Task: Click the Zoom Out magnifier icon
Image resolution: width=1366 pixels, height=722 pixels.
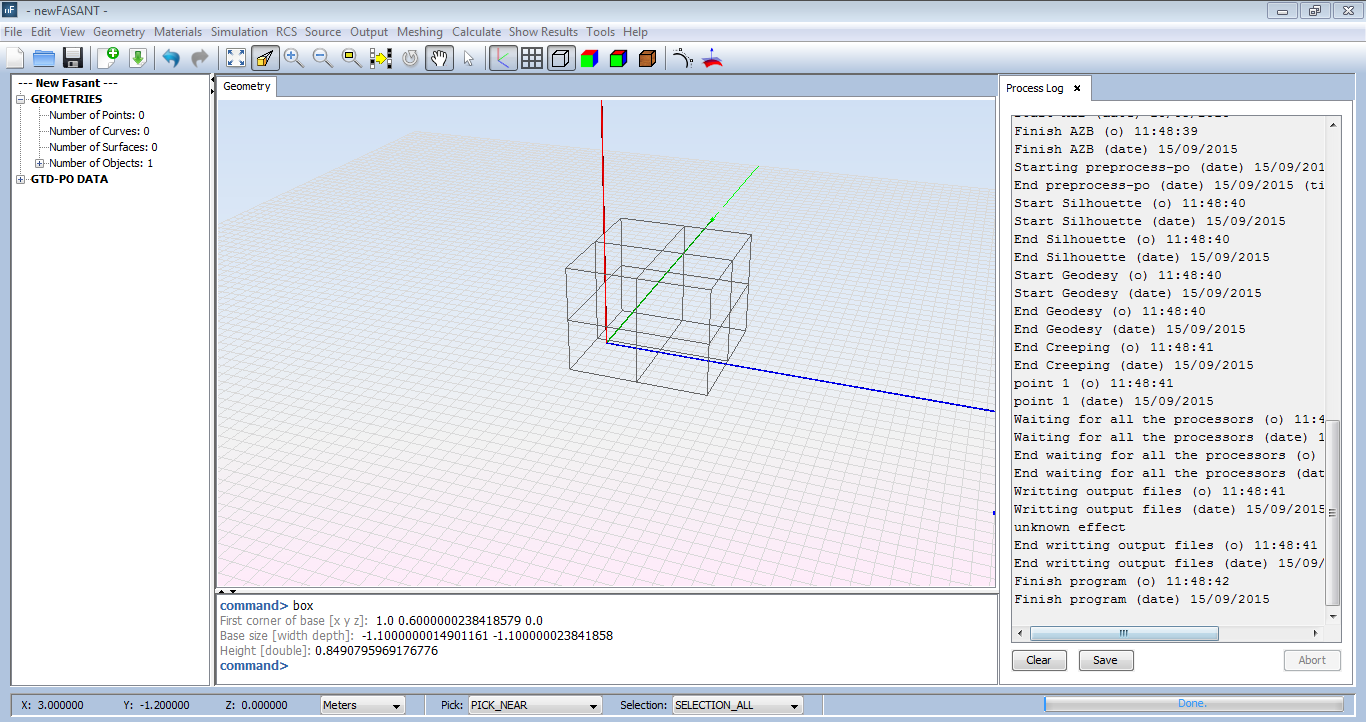Action: coord(322,58)
